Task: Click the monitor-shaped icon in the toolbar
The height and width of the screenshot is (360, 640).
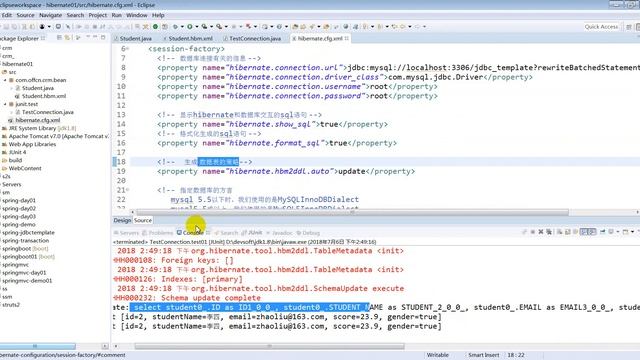Action: click(58, 27)
